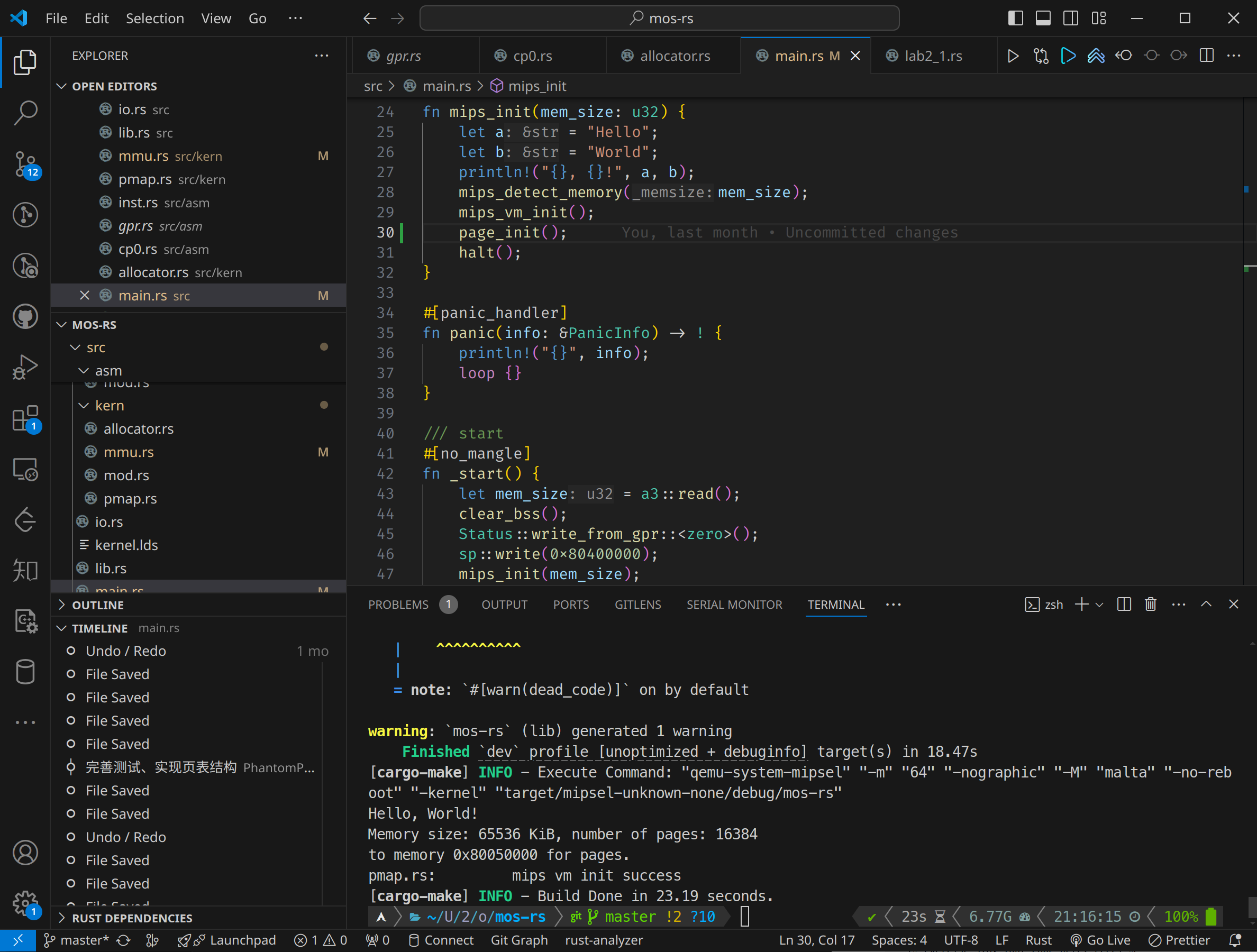Image resolution: width=1257 pixels, height=952 pixels.
Task: Split the editor right
Action: click(x=1206, y=56)
